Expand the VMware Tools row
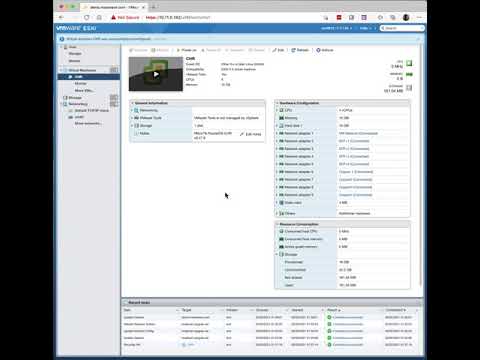 click(x=132, y=118)
